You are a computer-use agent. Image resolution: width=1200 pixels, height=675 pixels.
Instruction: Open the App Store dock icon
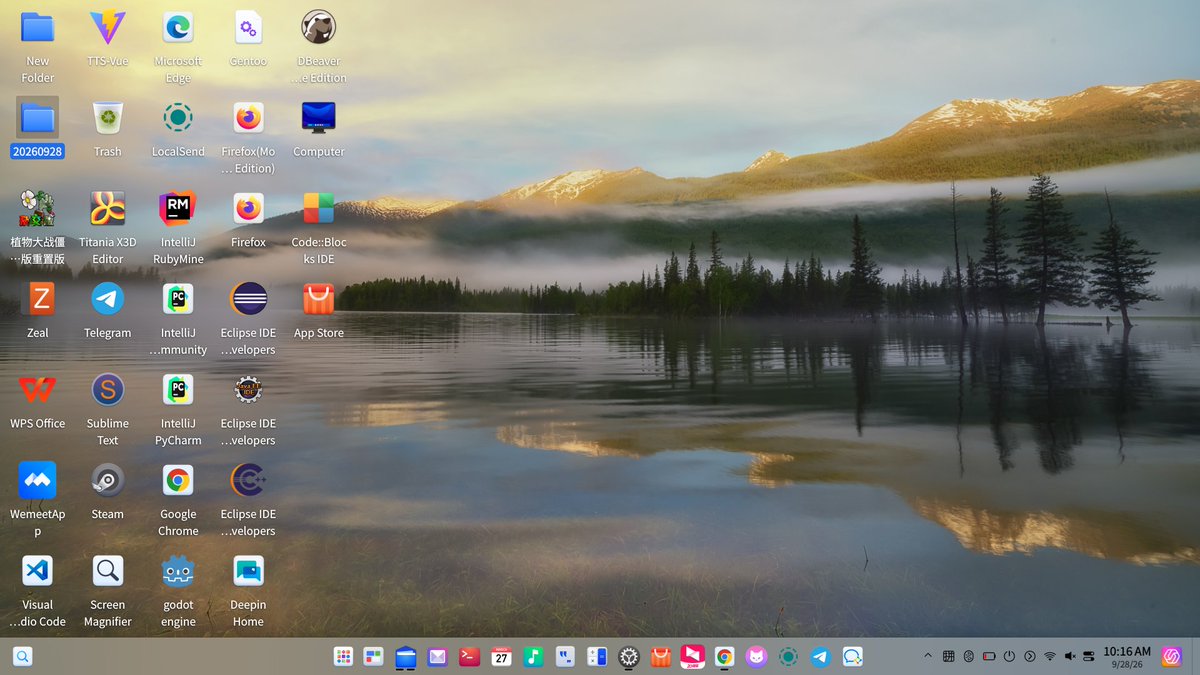[x=661, y=656]
